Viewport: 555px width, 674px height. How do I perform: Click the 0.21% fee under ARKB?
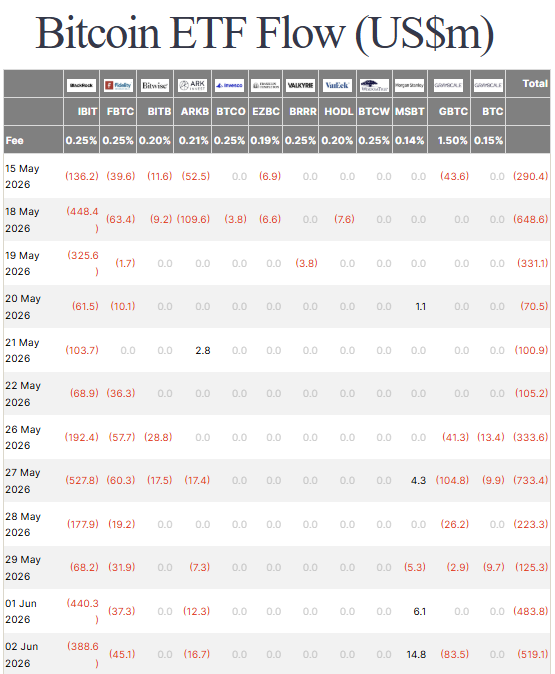193,141
